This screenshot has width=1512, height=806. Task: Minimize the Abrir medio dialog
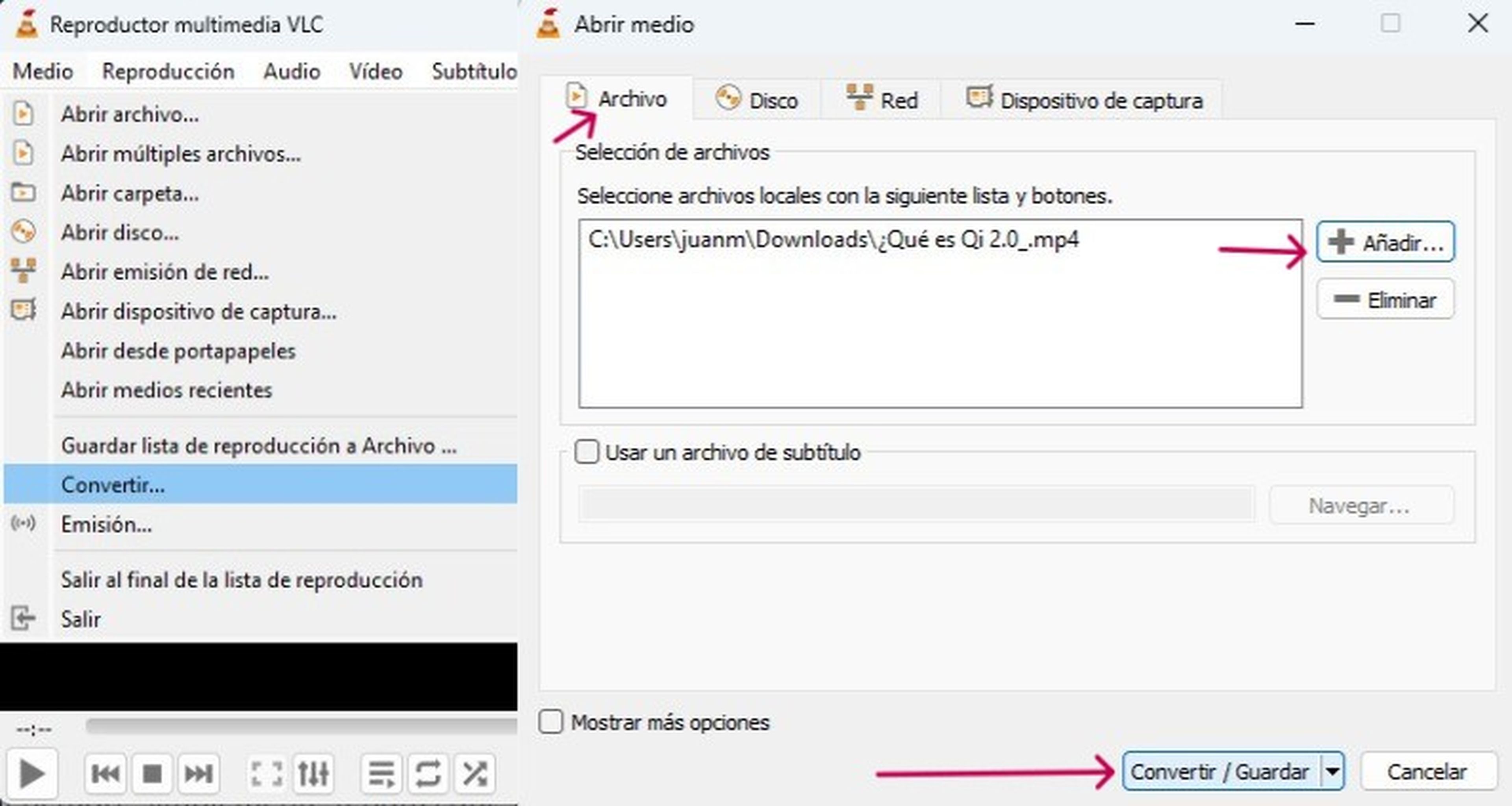pos(1304,24)
